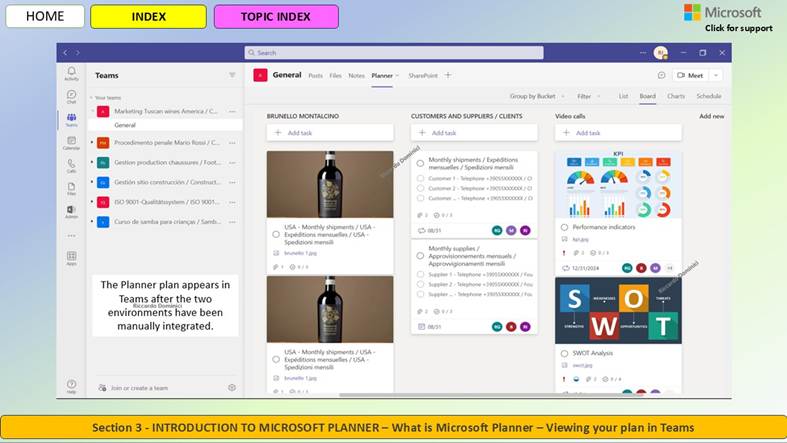Open more options for Marketing Tuscan wines team

[x=232, y=111]
